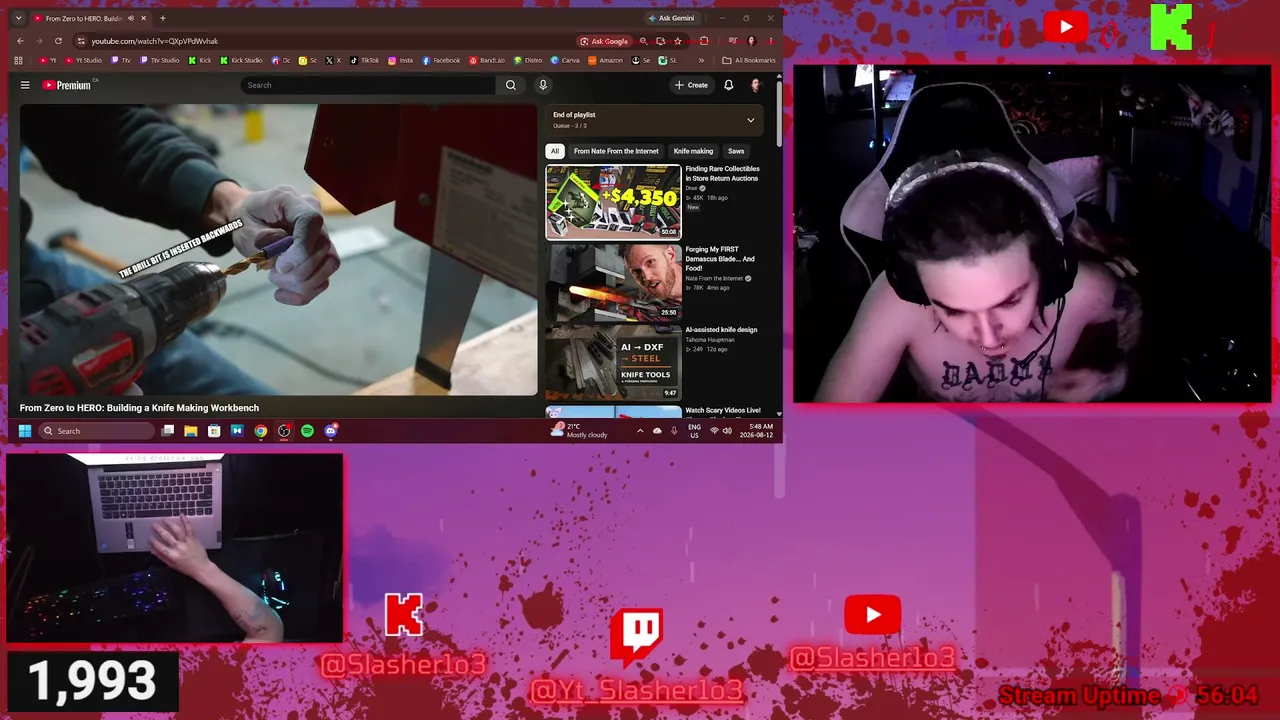Open Finding Rare Collectibles video title

(x=723, y=173)
